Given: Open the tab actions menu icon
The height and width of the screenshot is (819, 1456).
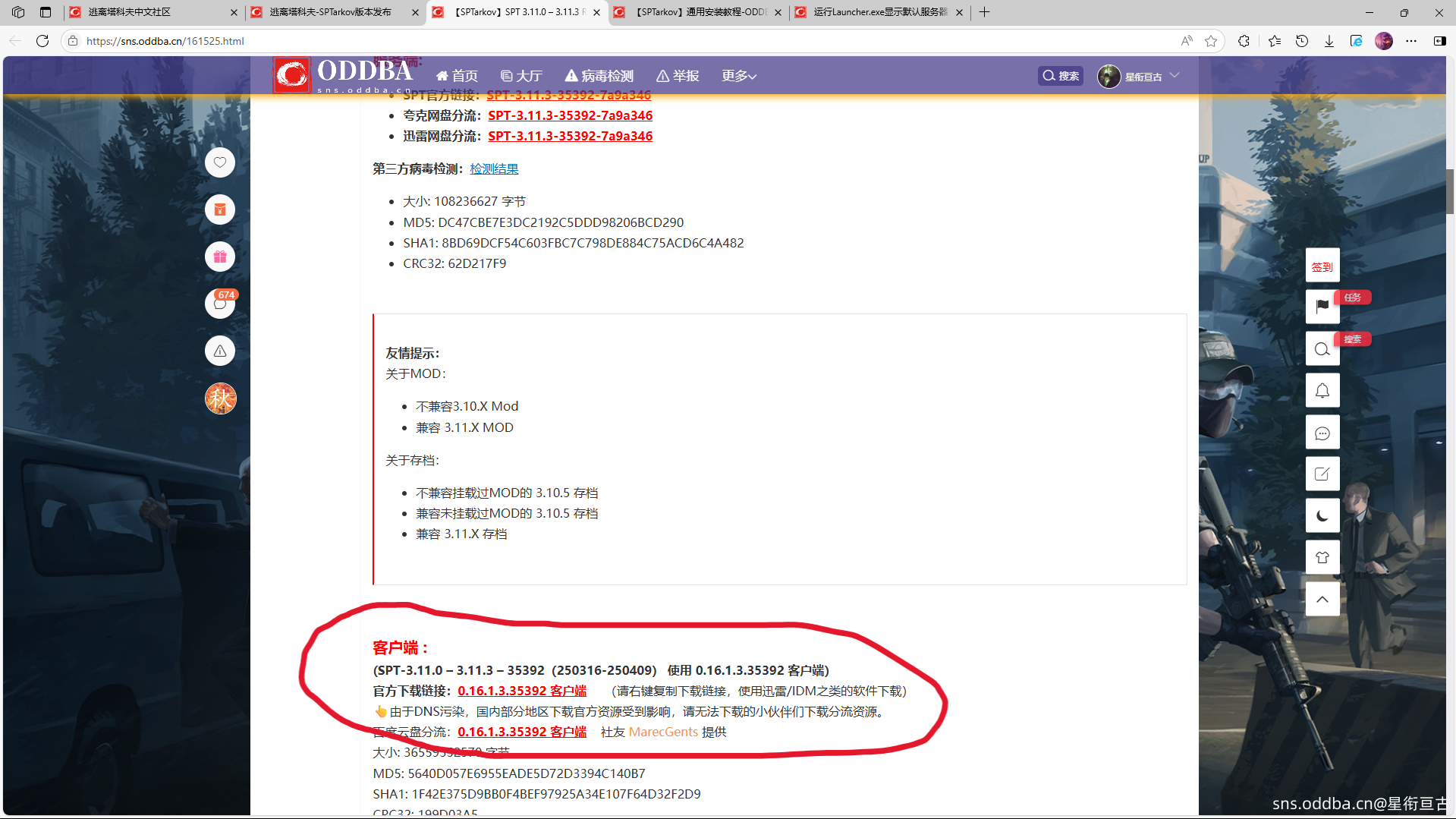Looking at the screenshot, I should [46, 12].
